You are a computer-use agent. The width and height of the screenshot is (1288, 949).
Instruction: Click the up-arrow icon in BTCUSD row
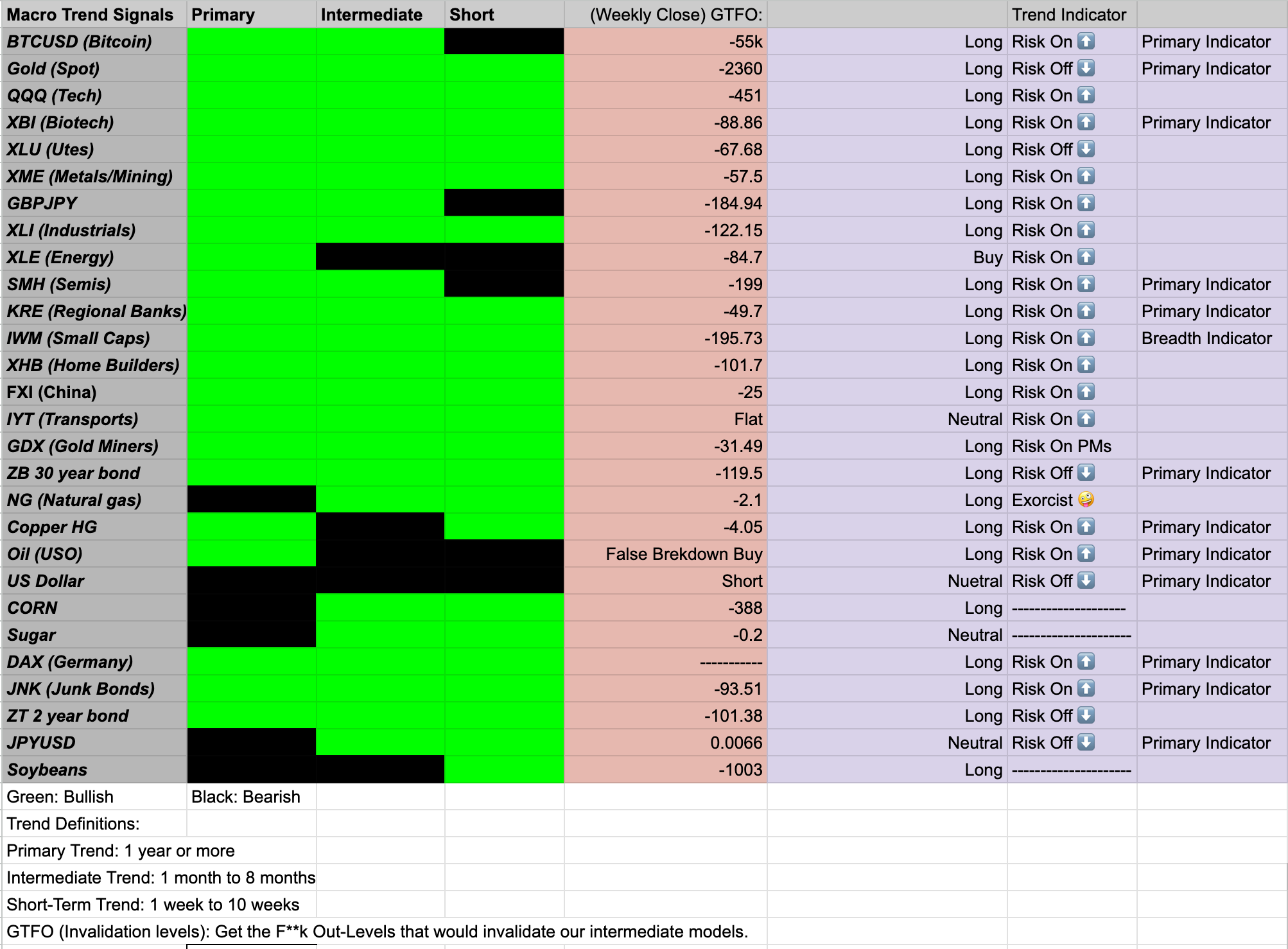click(1086, 42)
